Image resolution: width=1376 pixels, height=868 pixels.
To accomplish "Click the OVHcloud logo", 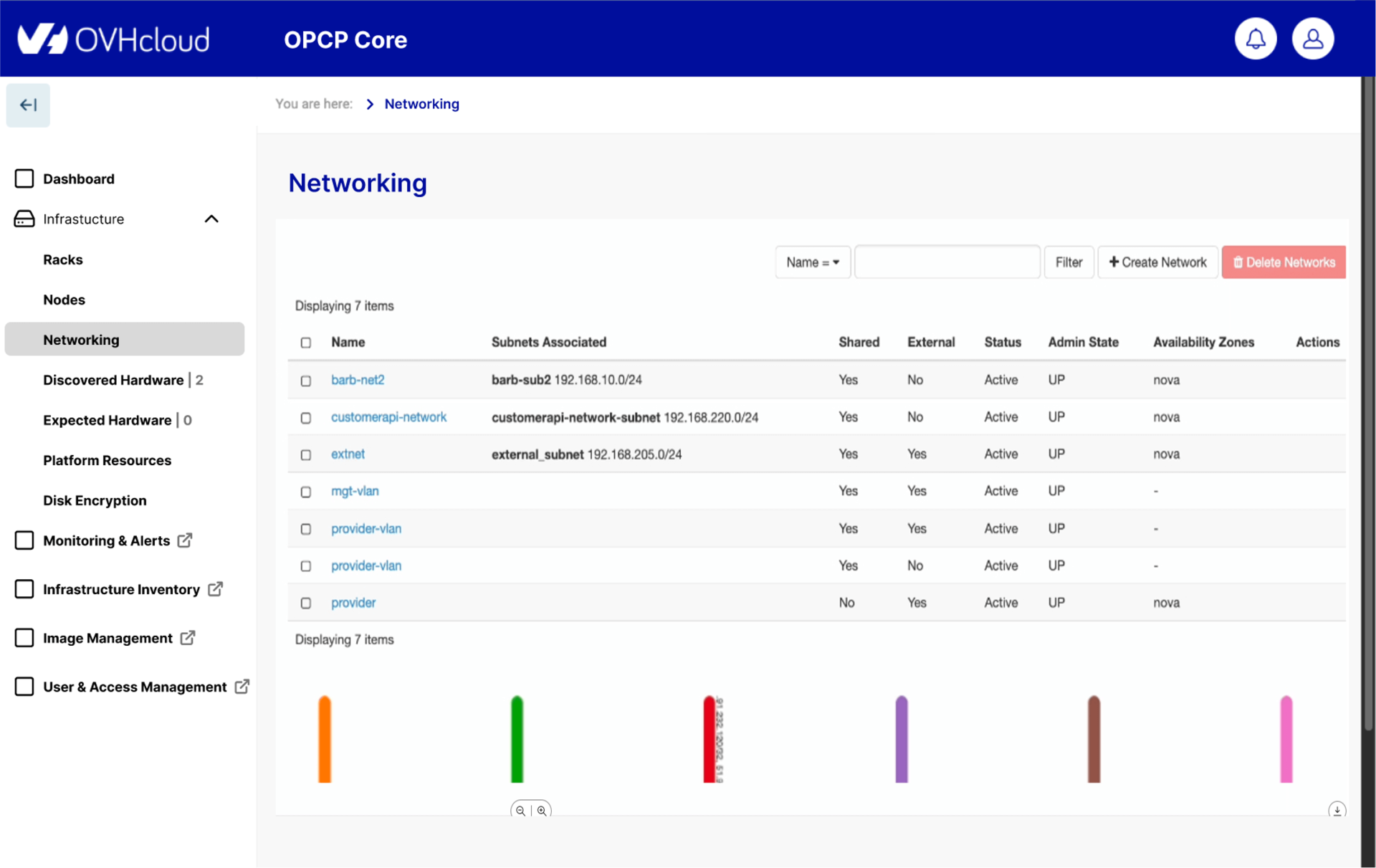I will coord(112,39).
